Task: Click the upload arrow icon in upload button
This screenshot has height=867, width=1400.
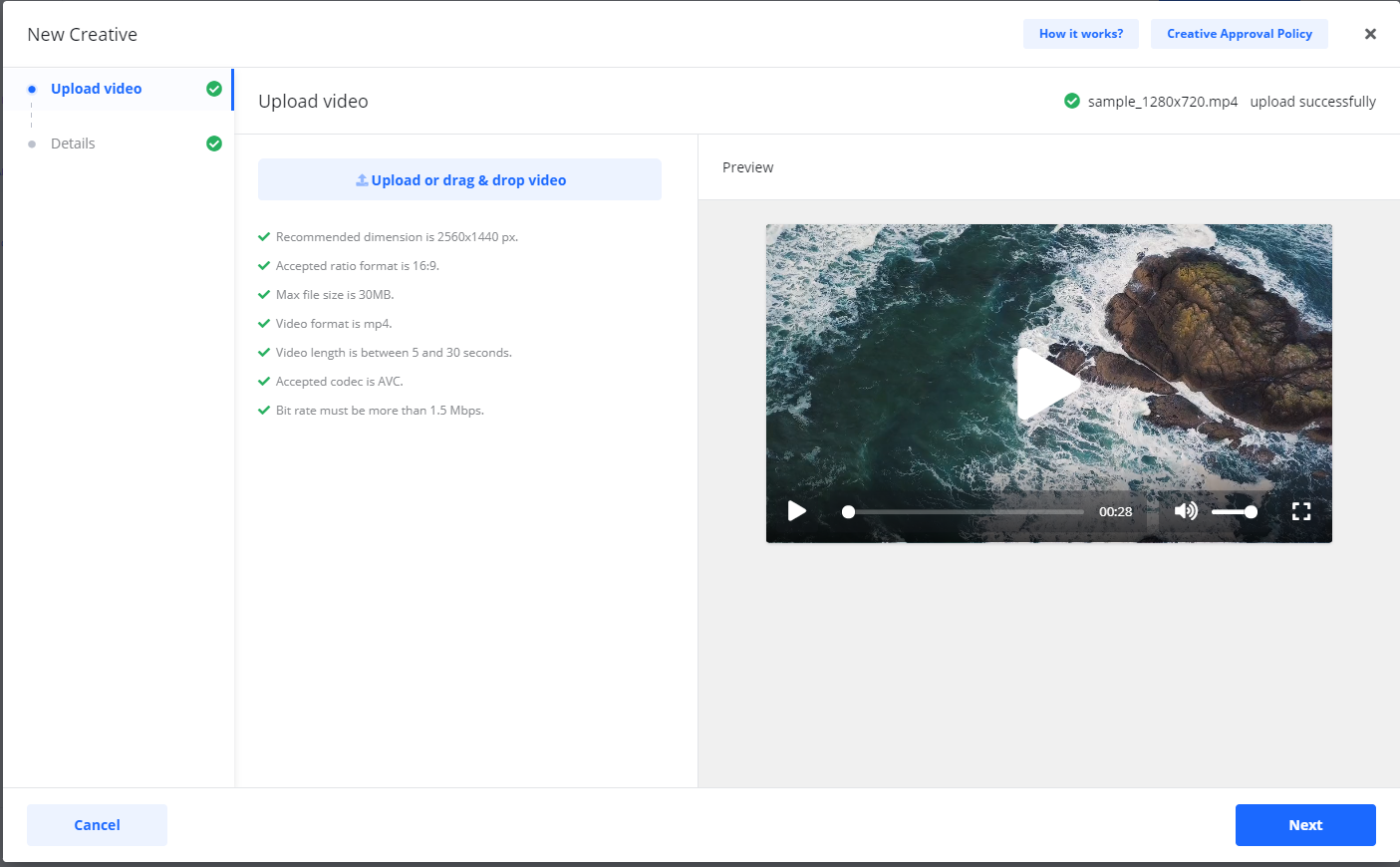Action: point(362,180)
